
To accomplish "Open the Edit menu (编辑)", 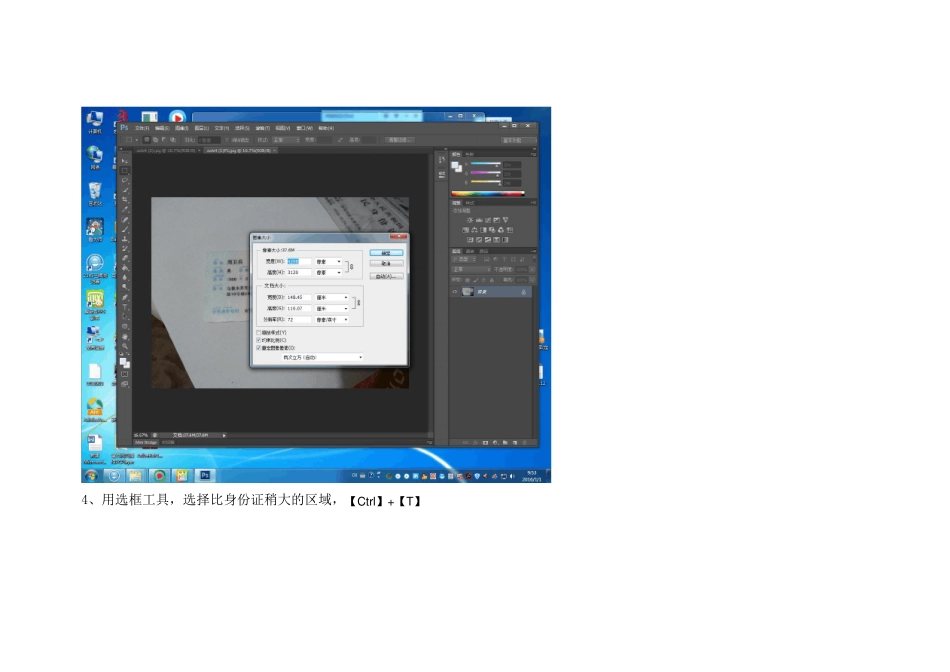I will click(162, 128).
